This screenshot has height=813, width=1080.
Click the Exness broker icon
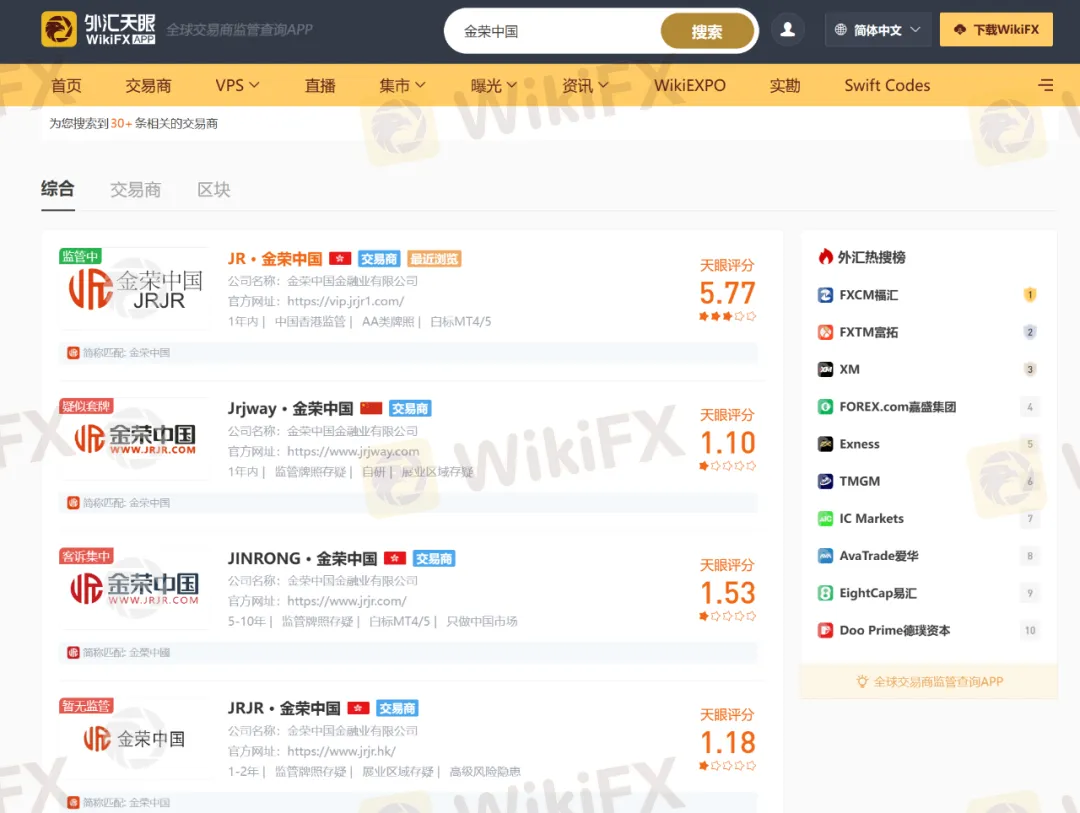[x=825, y=444]
